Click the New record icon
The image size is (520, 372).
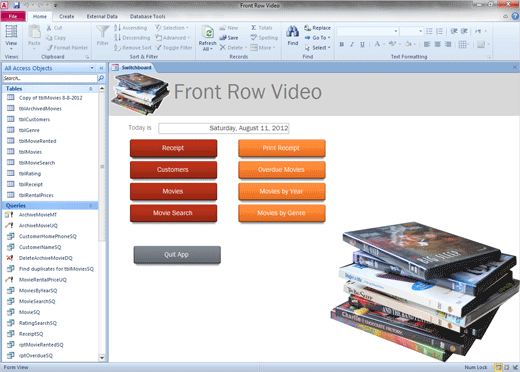[x=222, y=28]
